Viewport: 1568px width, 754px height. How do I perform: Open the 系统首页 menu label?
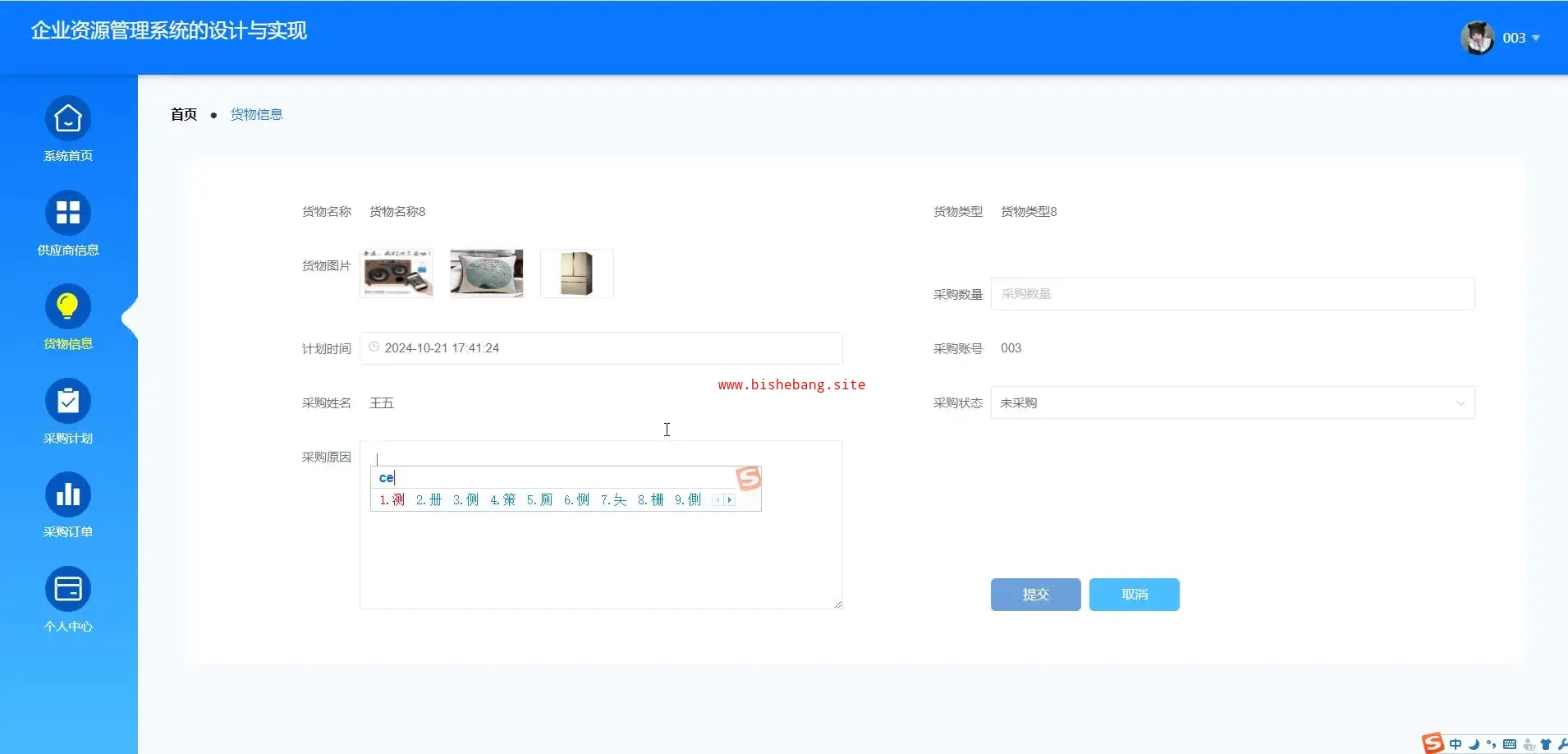[68, 156]
